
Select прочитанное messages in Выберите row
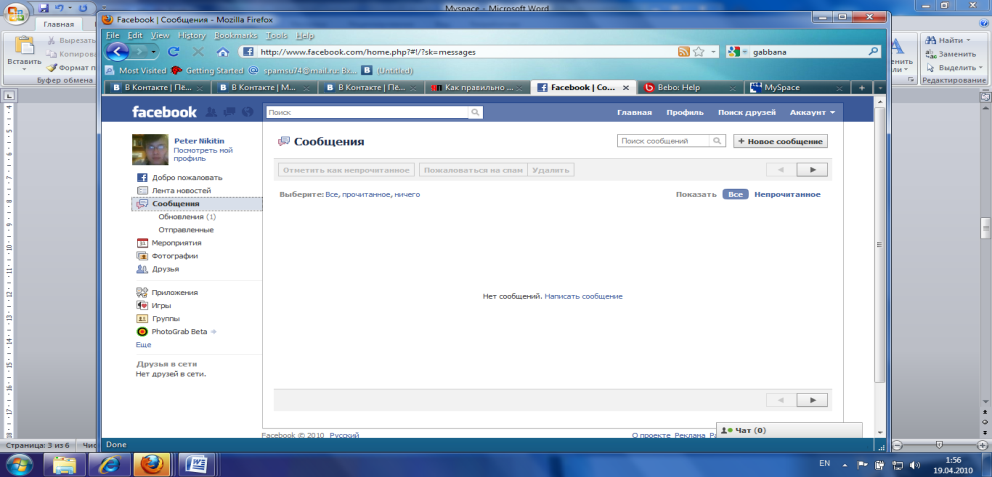click(366, 194)
